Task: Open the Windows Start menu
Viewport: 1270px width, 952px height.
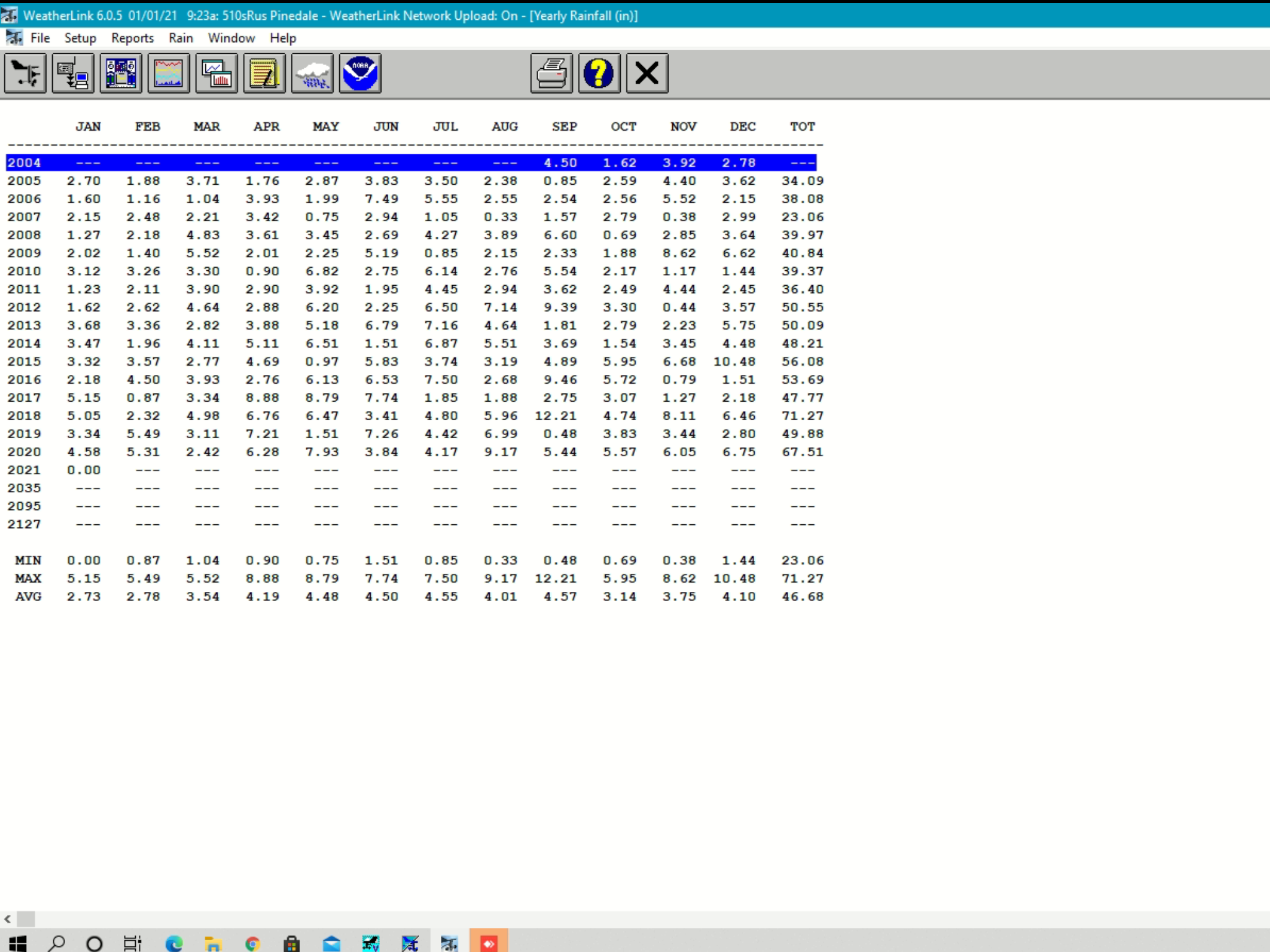Action: pos(18,943)
